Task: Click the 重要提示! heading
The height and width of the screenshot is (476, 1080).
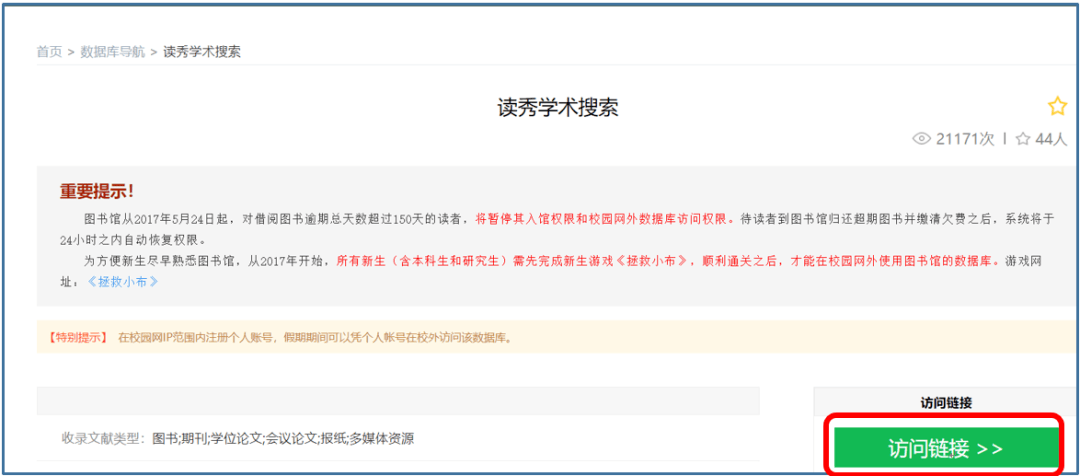Action: pyautogui.click(x=97, y=192)
